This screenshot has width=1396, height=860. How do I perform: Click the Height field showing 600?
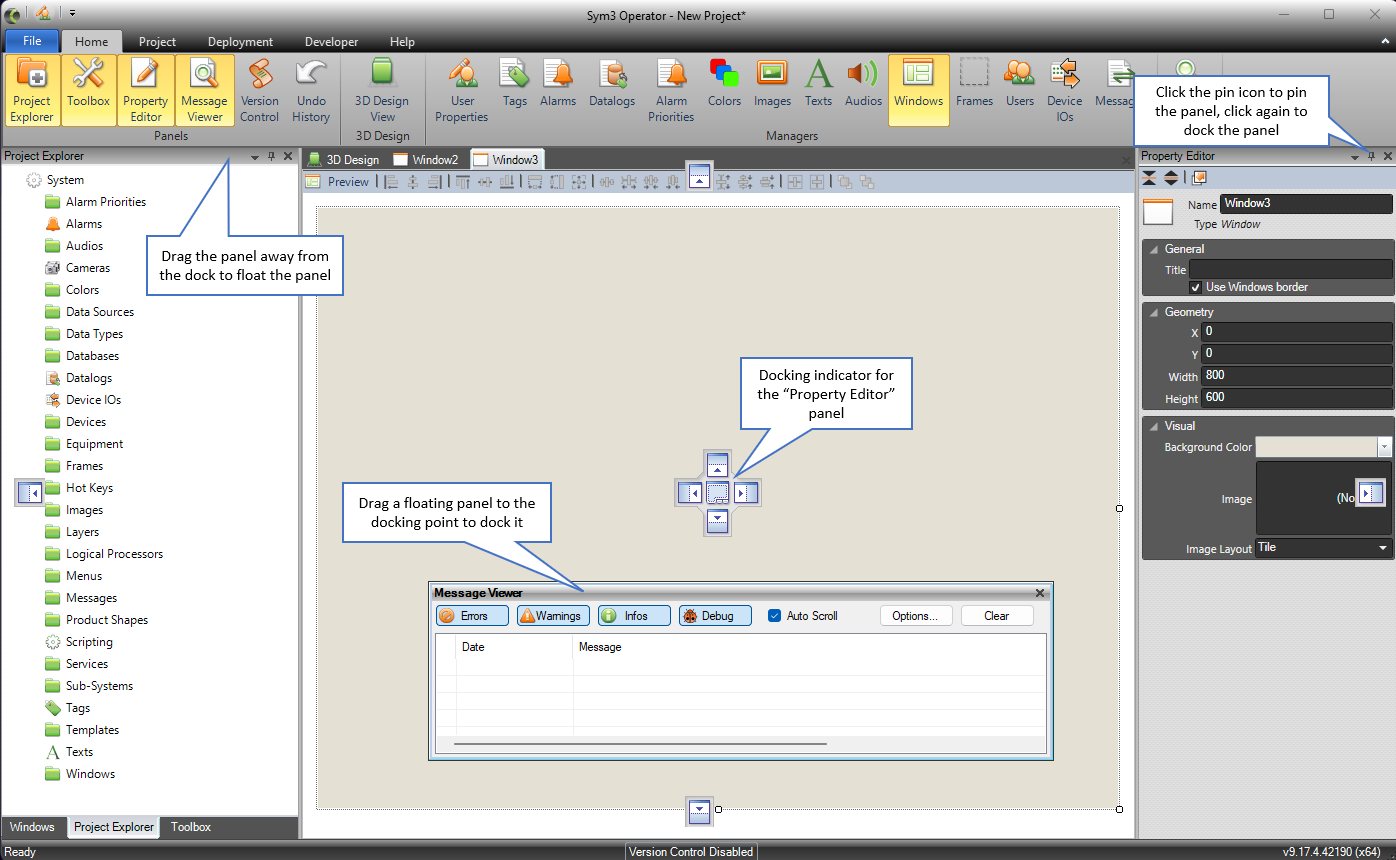click(1297, 397)
